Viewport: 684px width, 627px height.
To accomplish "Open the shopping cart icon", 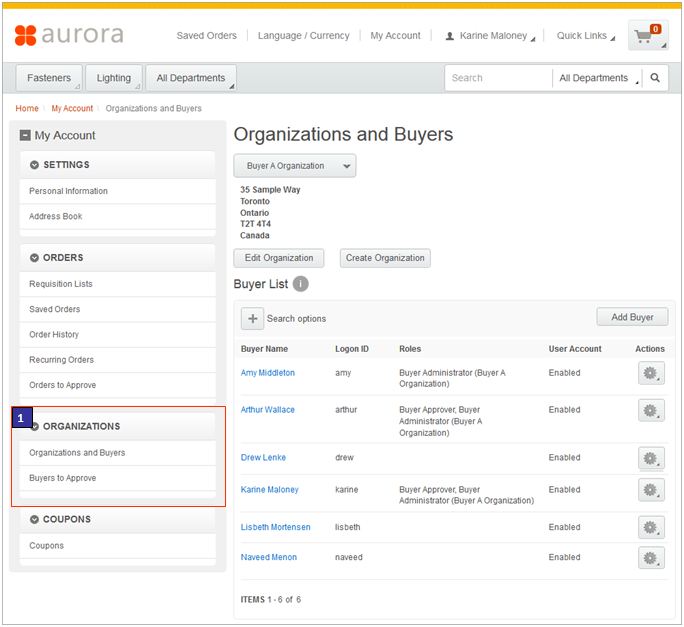I will (x=646, y=36).
